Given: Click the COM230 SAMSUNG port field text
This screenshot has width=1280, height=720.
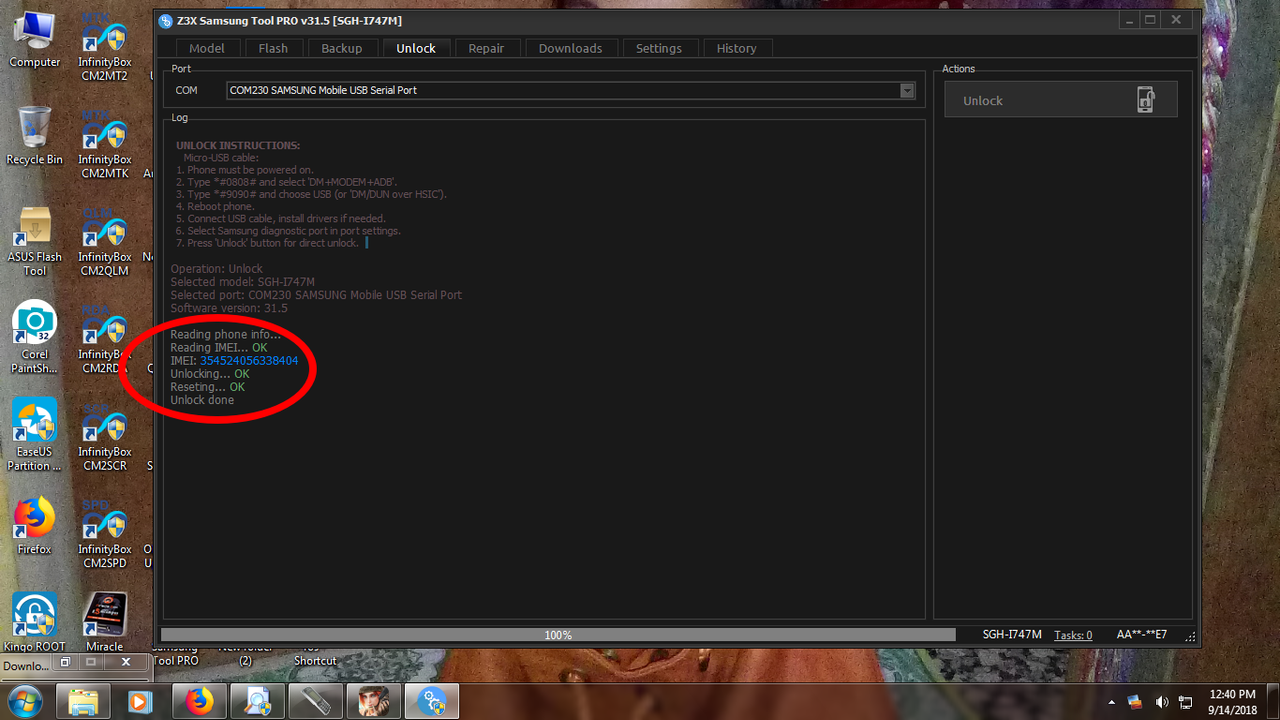Looking at the screenshot, I should [323, 90].
